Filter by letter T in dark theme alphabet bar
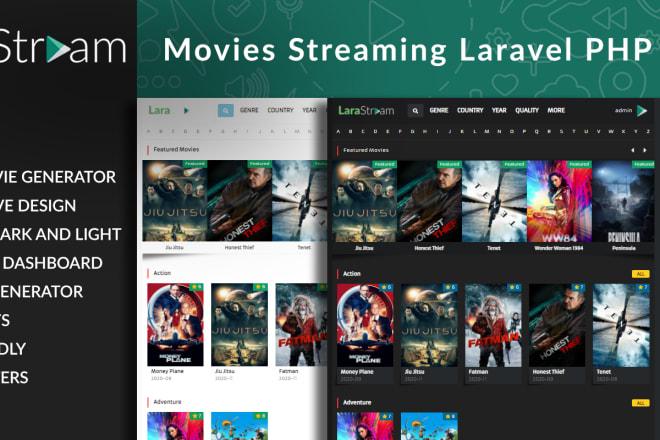Image resolution: width=660 pixels, height=440 pixels. (x=573, y=131)
